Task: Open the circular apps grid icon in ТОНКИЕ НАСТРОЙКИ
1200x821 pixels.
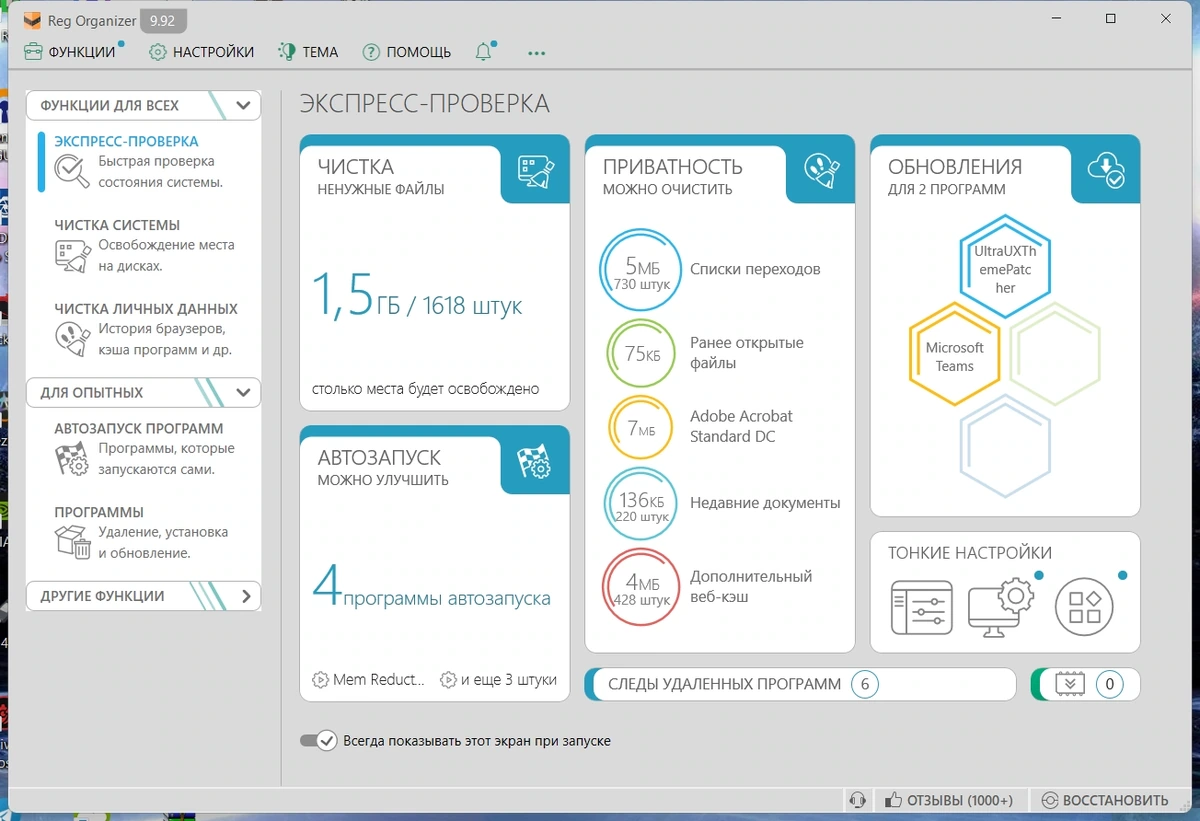Action: (1085, 607)
